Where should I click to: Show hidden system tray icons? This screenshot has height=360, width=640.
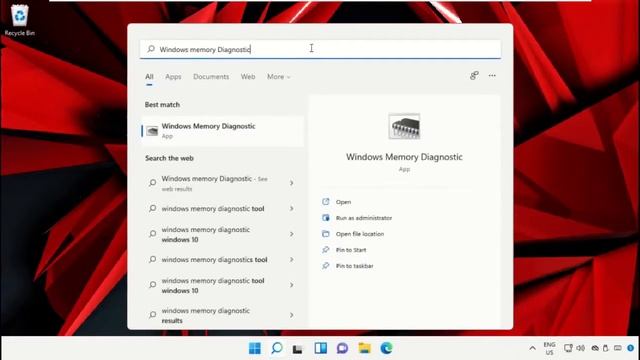[x=532, y=348]
